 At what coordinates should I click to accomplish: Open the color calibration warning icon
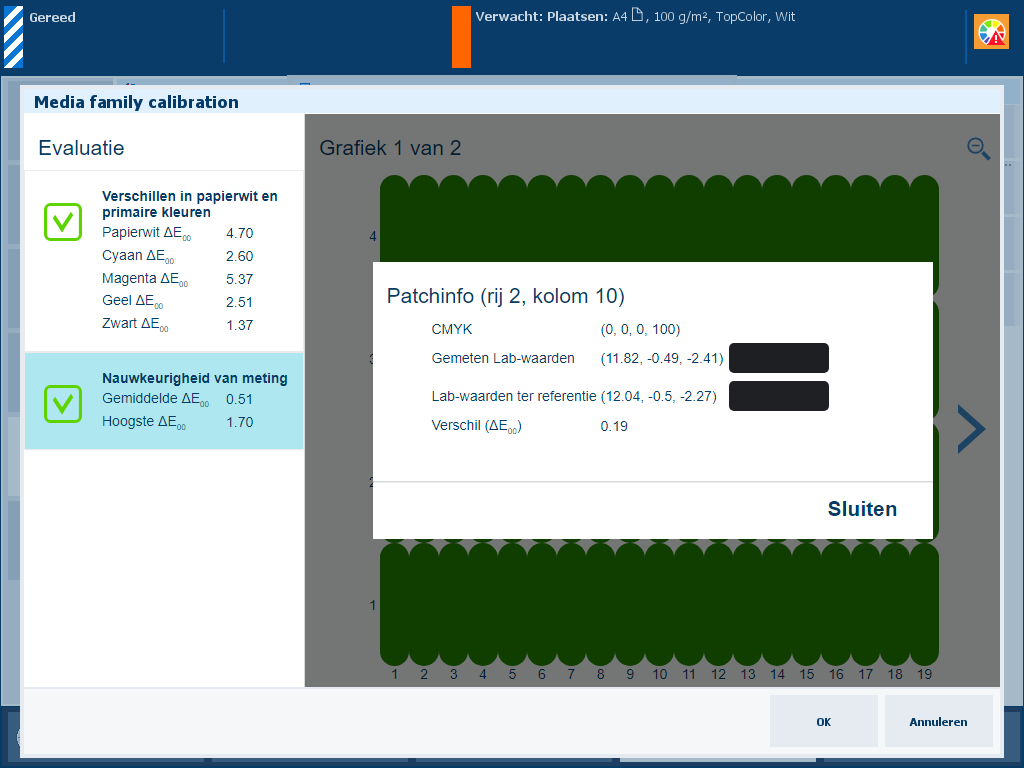(x=991, y=32)
